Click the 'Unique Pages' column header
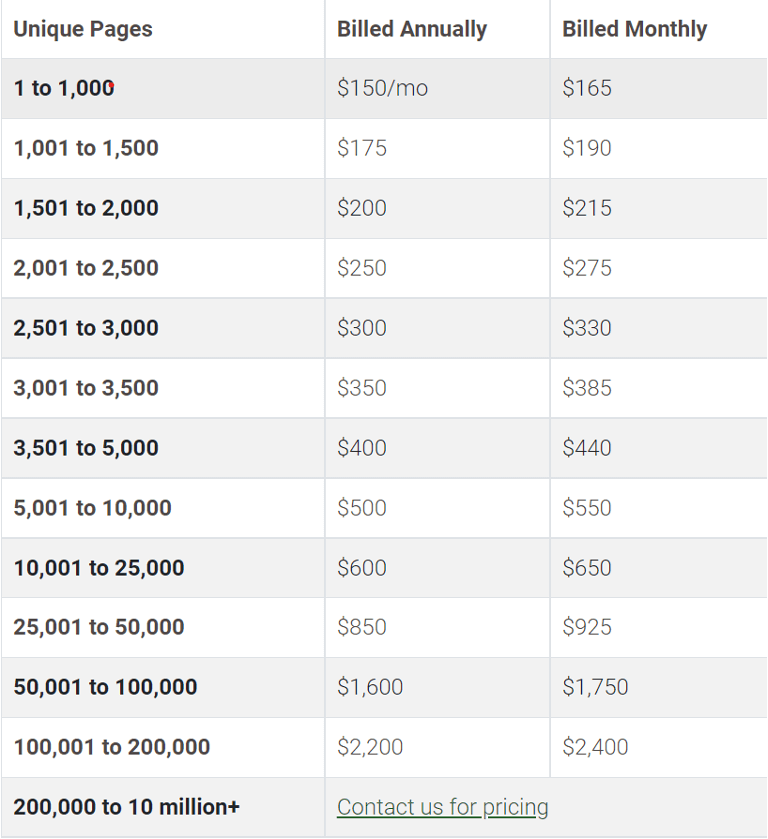This screenshot has width=768, height=839. pos(83,29)
